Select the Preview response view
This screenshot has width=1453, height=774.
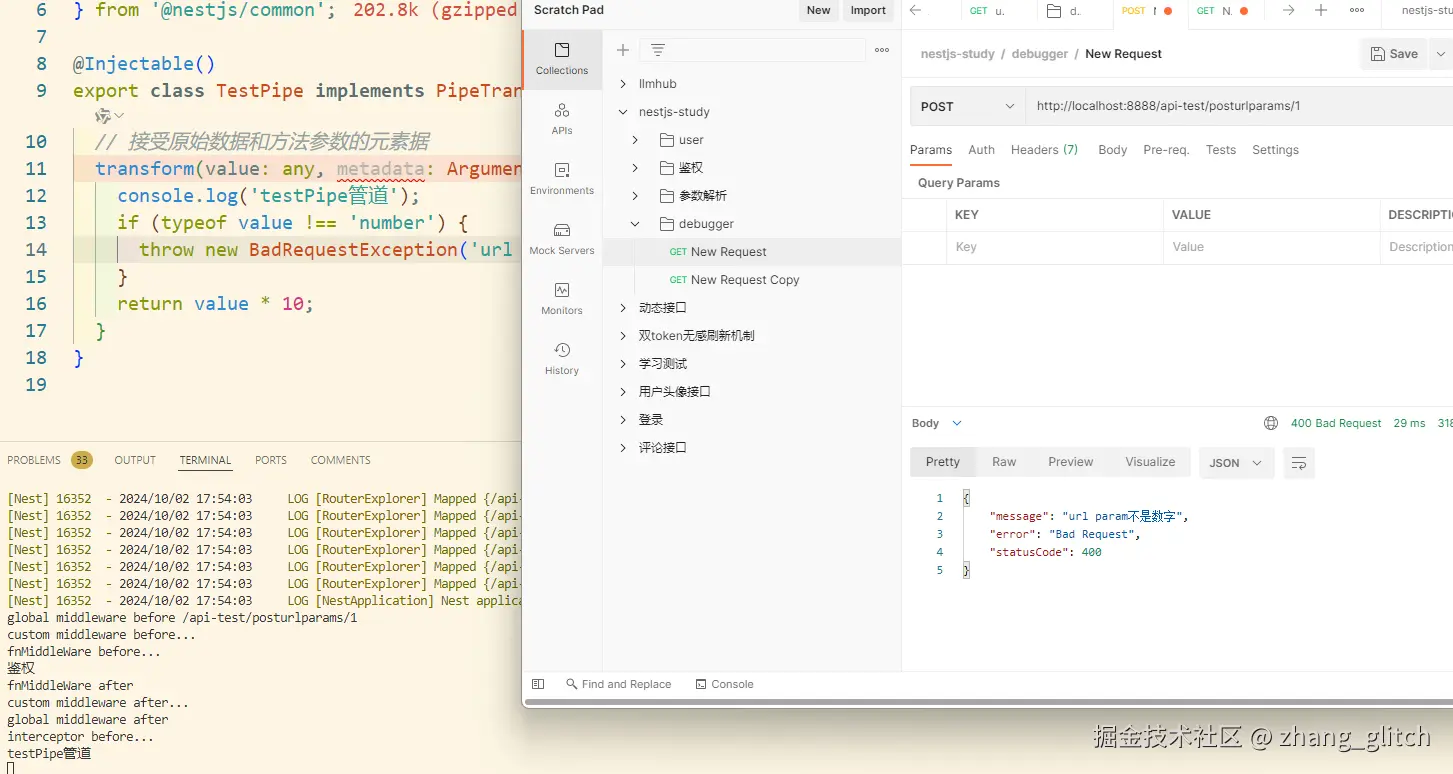click(x=1070, y=462)
